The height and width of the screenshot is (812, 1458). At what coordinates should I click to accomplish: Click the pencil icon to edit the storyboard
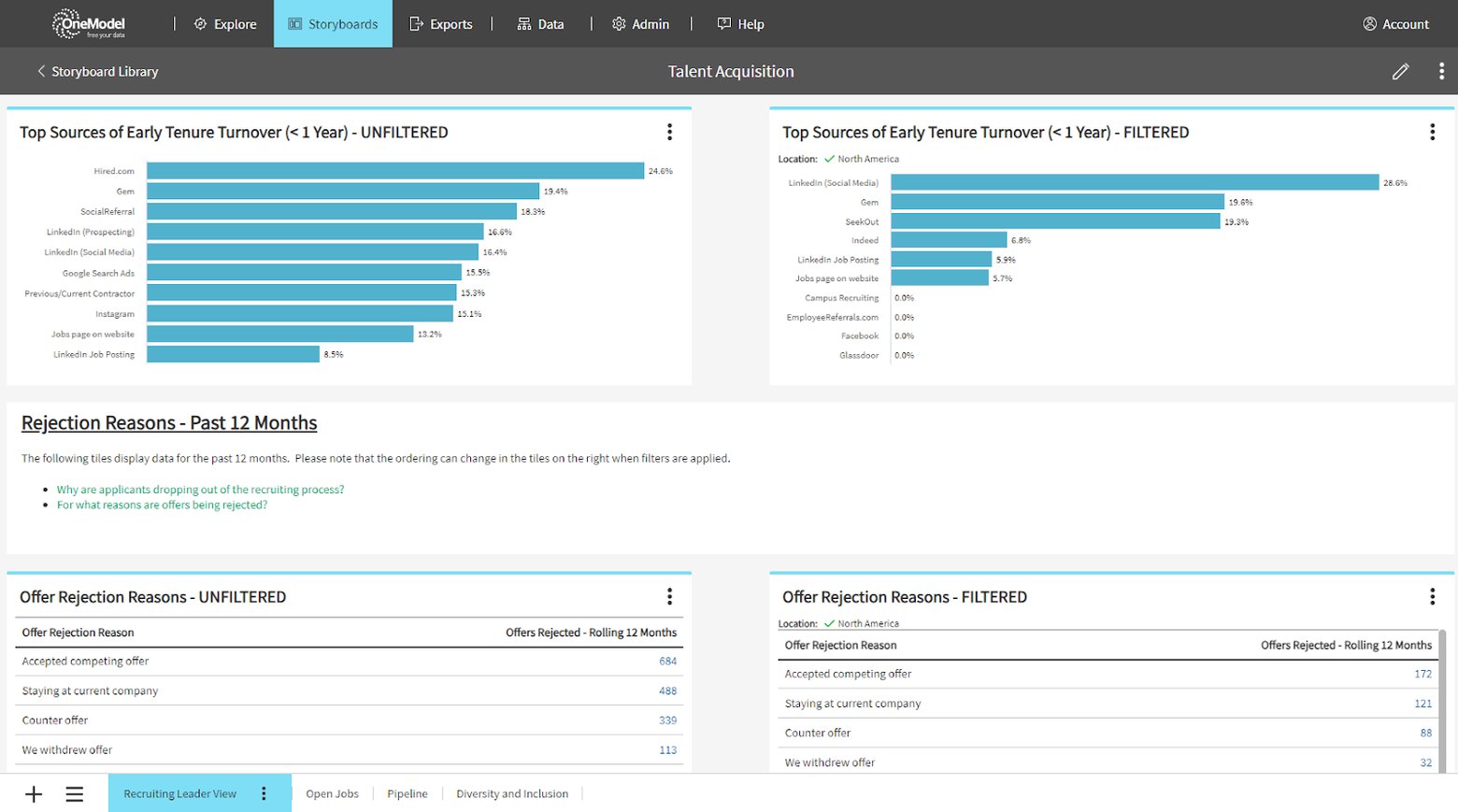coord(1400,71)
